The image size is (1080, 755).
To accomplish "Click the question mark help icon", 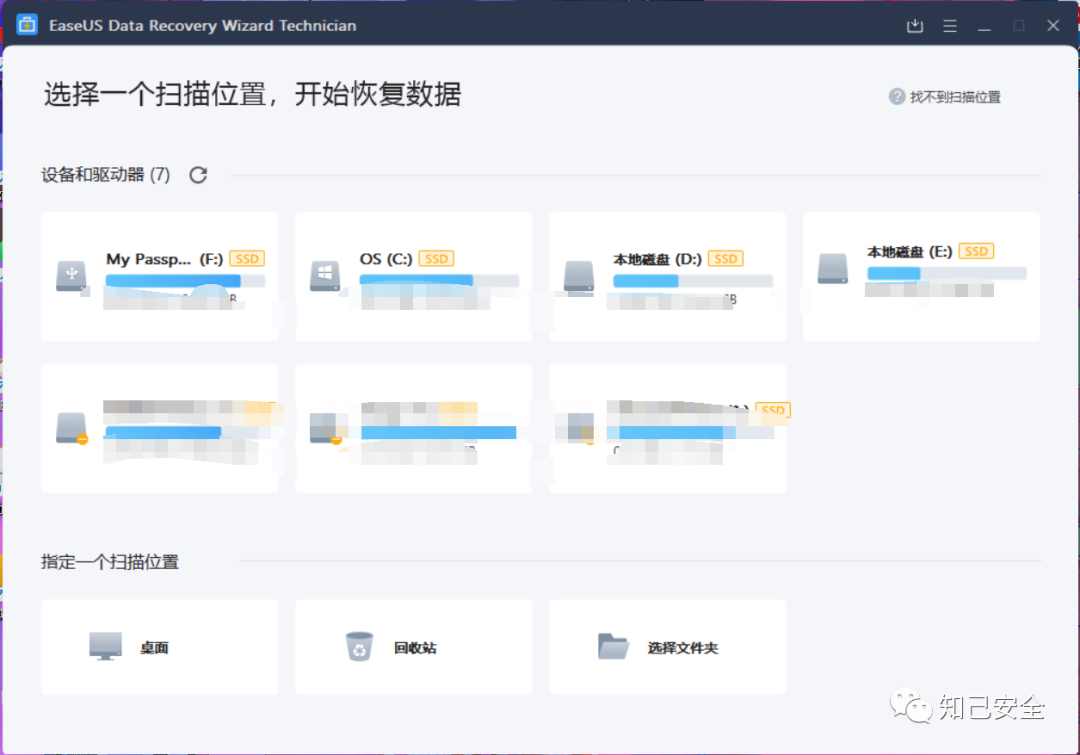I will 897,96.
